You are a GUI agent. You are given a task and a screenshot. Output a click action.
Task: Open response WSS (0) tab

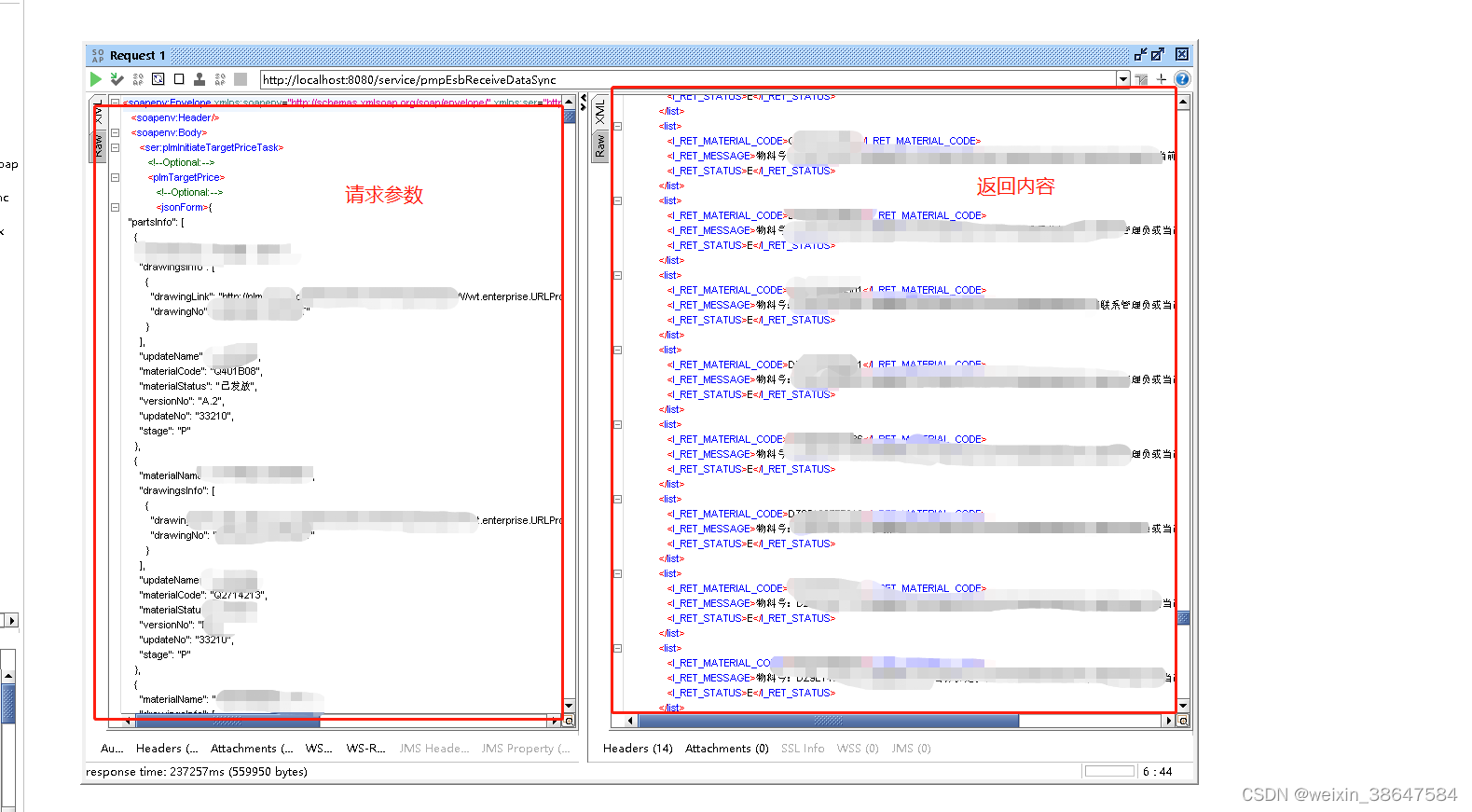click(x=858, y=748)
